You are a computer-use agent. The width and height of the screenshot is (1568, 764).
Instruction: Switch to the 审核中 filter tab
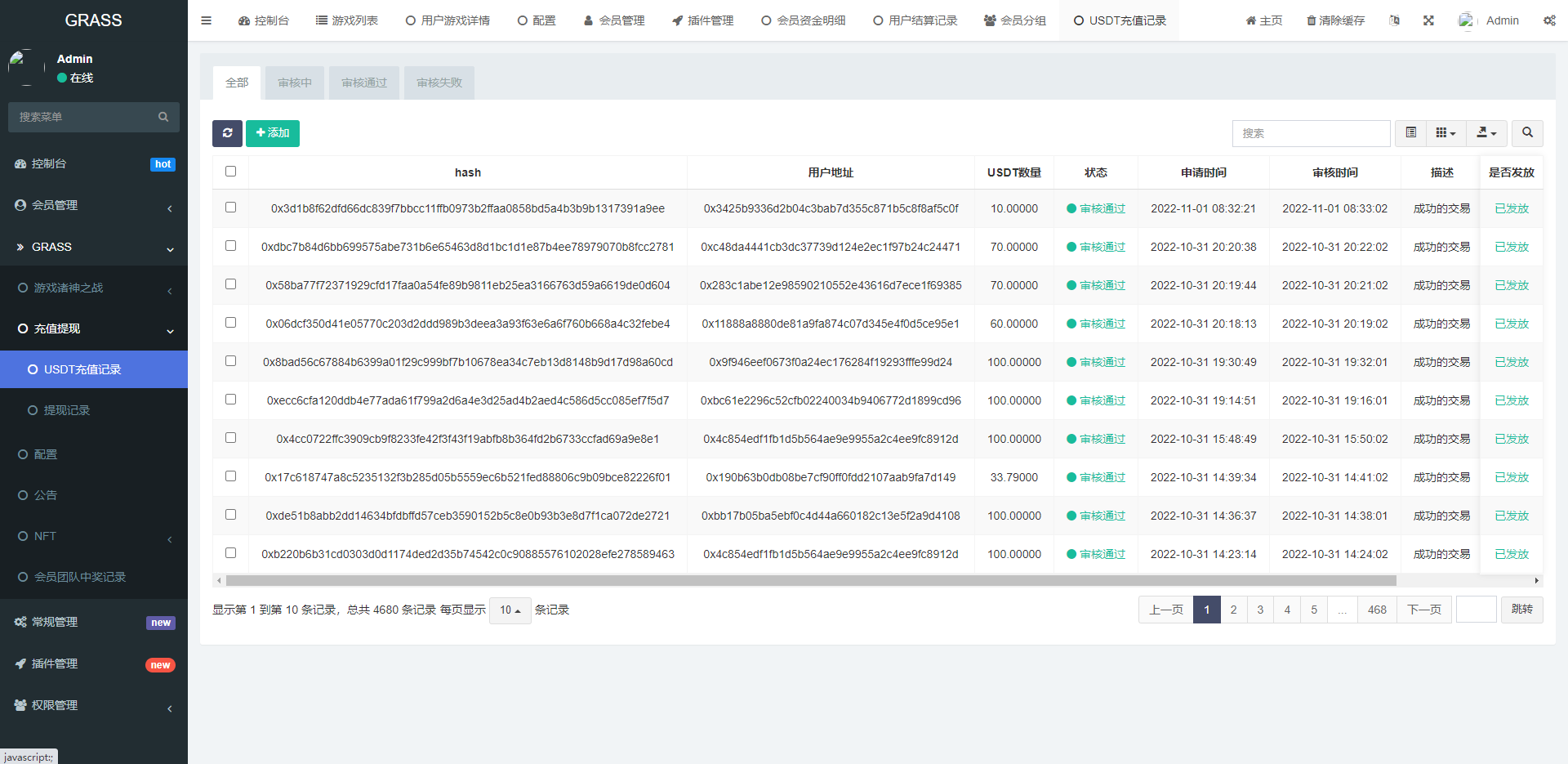295,83
